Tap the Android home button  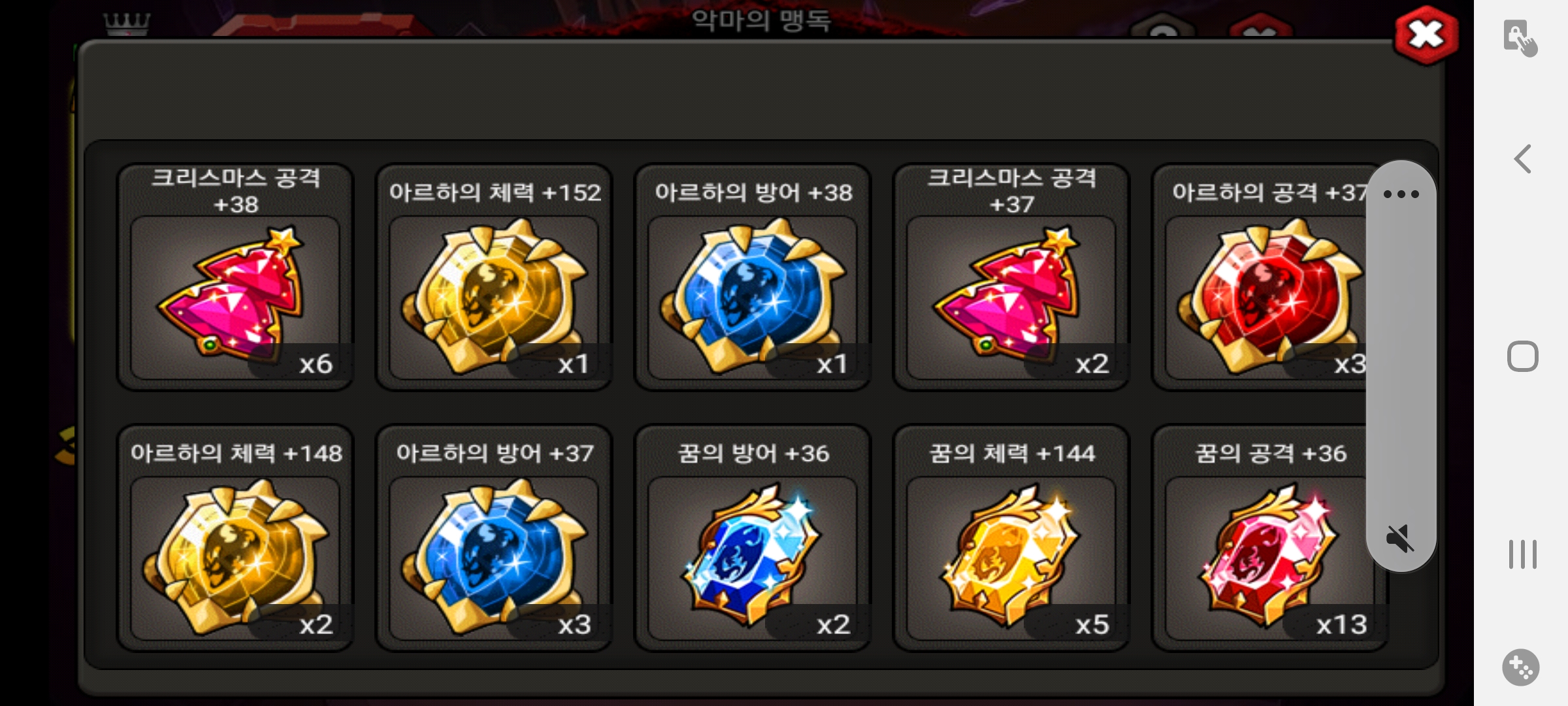pos(1523,357)
